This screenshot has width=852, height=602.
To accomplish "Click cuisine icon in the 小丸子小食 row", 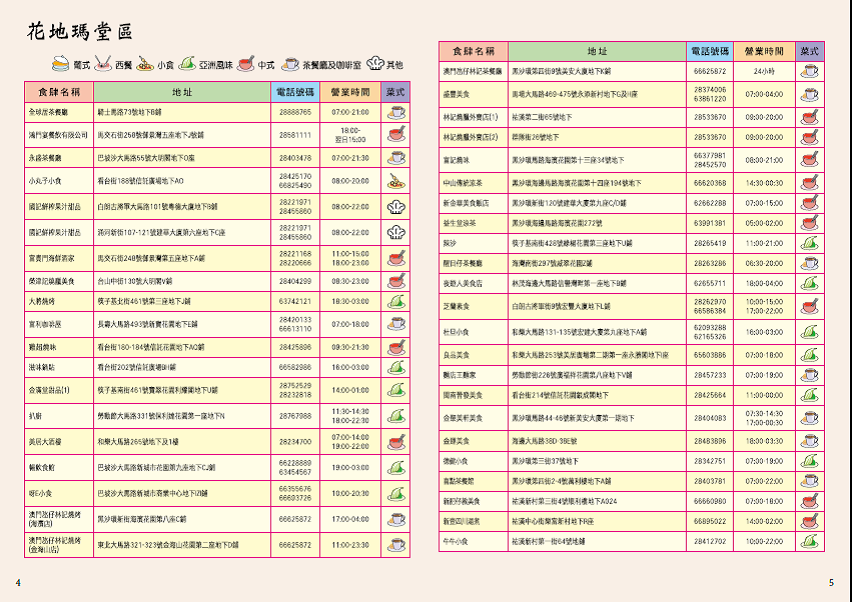I will click(x=396, y=181).
